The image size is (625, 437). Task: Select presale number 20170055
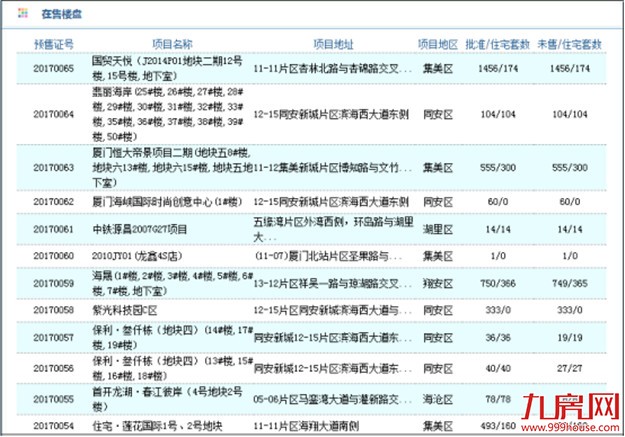point(53,399)
